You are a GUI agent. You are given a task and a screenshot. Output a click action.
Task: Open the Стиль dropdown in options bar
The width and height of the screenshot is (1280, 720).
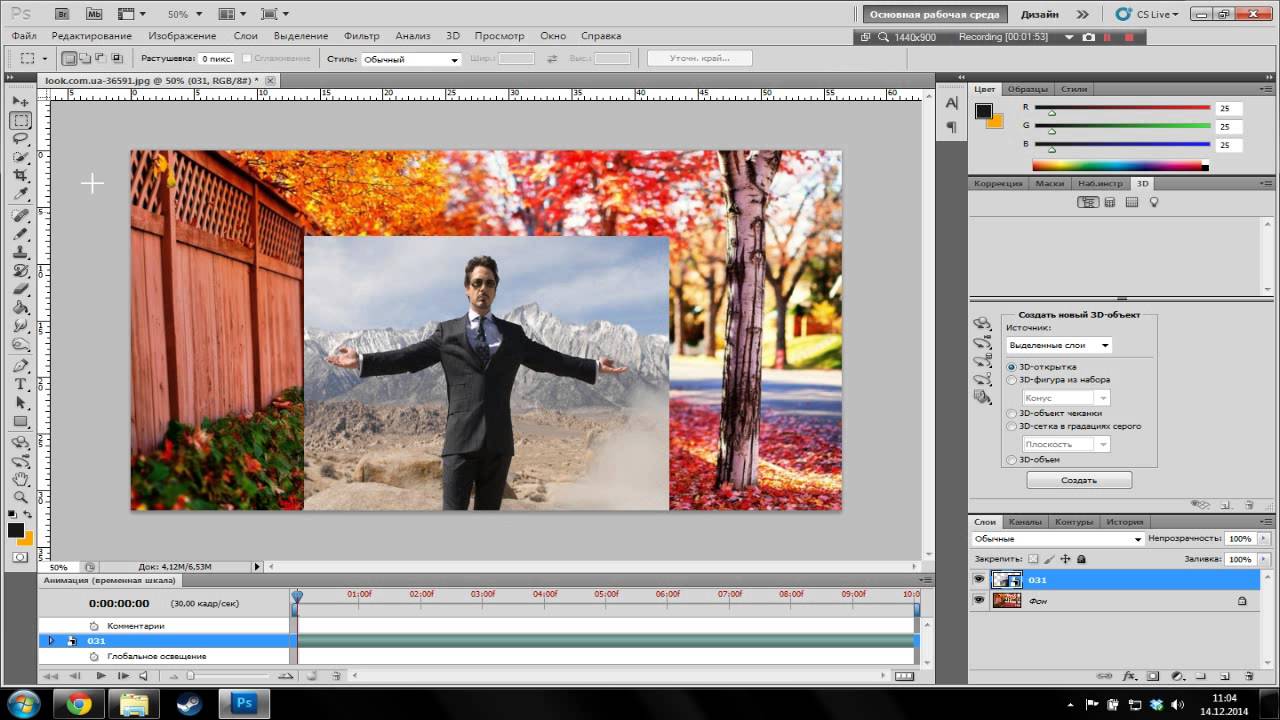pyautogui.click(x=411, y=59)
